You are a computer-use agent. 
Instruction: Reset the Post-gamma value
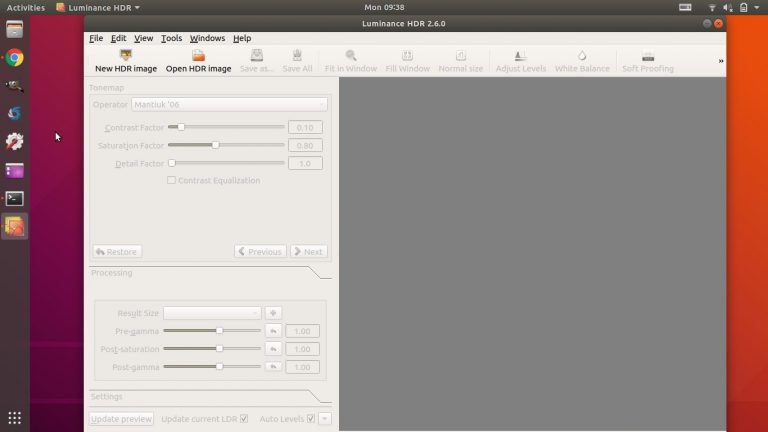pyautogui.click(x=273, y=367)
